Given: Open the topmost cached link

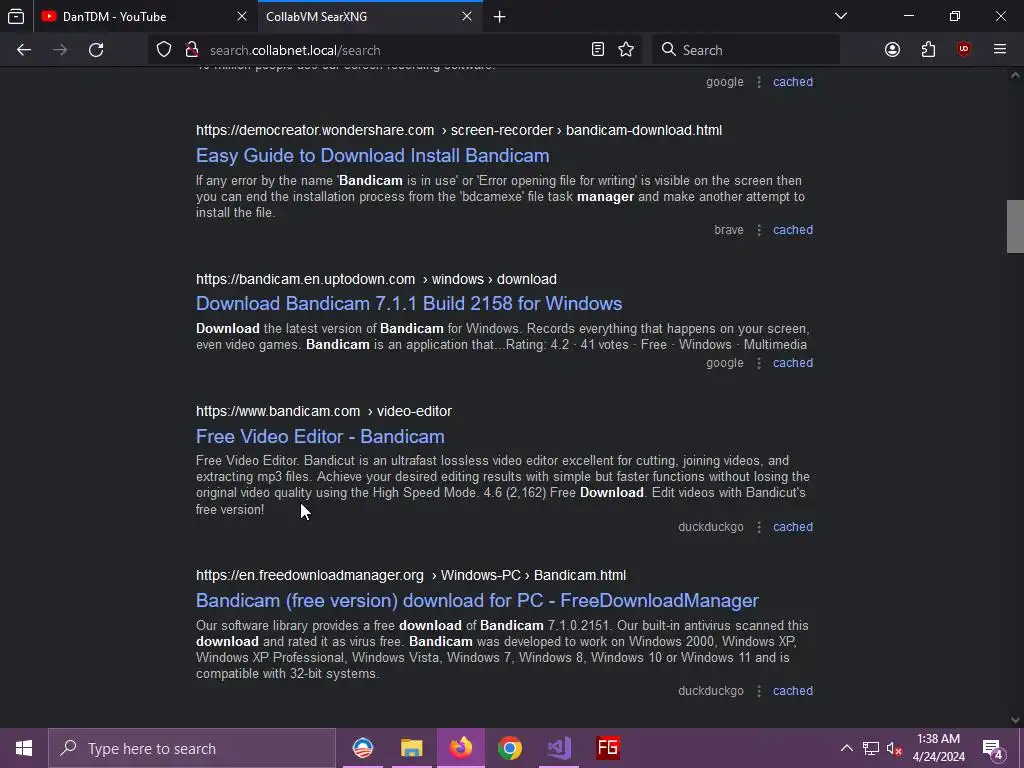Looking at the screenshot, I should pos(793,82).
